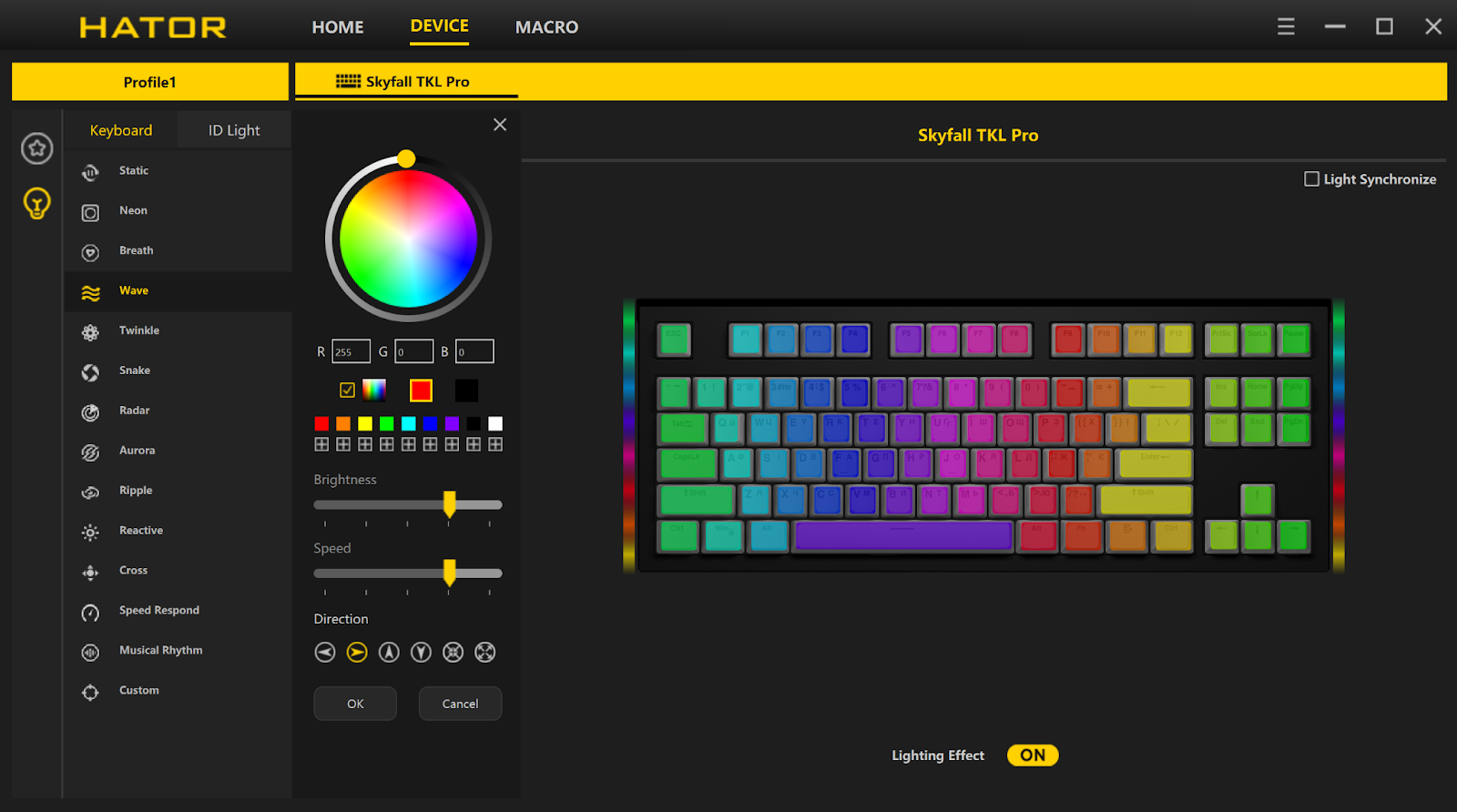Select the Custom lighting effect
1457x812 pixels.
178,692
